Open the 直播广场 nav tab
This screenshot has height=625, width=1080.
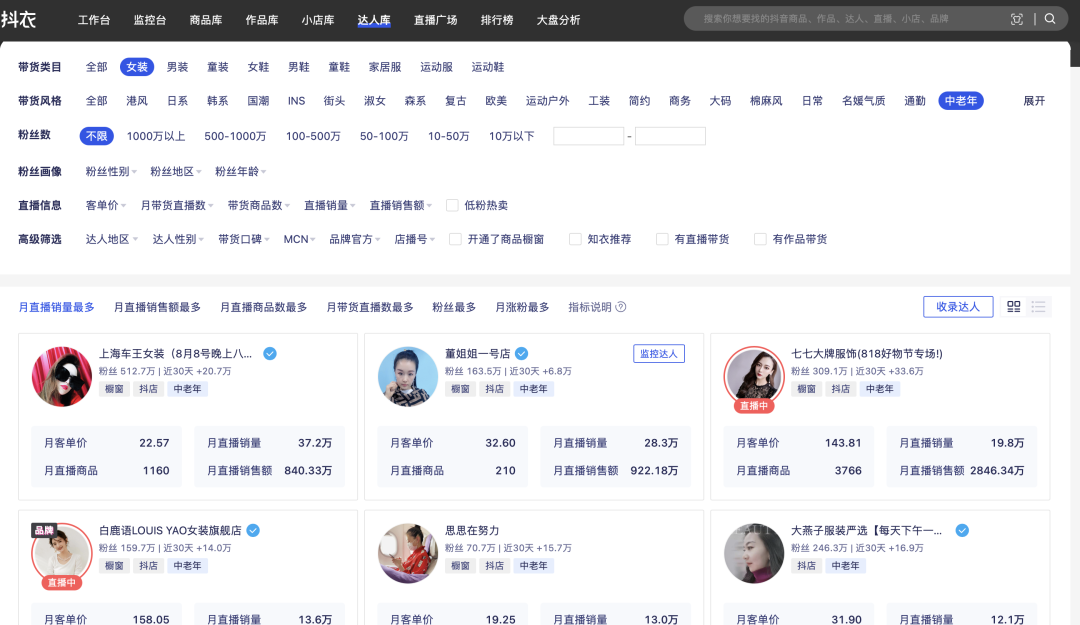click(x=435, y=20)
